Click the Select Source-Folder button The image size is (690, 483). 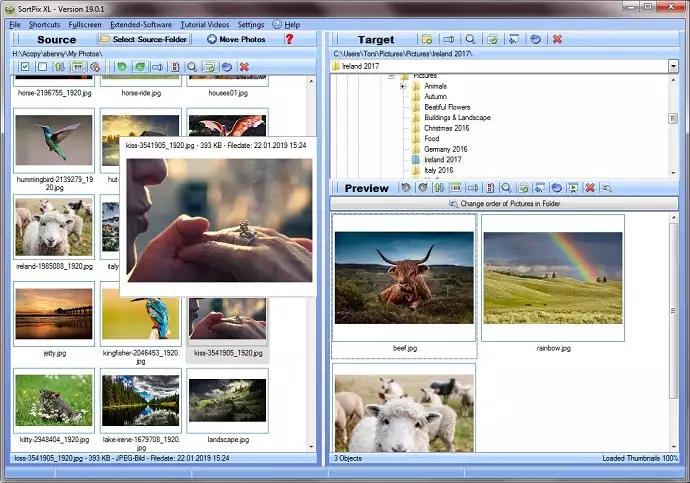(x=146, y=39)
